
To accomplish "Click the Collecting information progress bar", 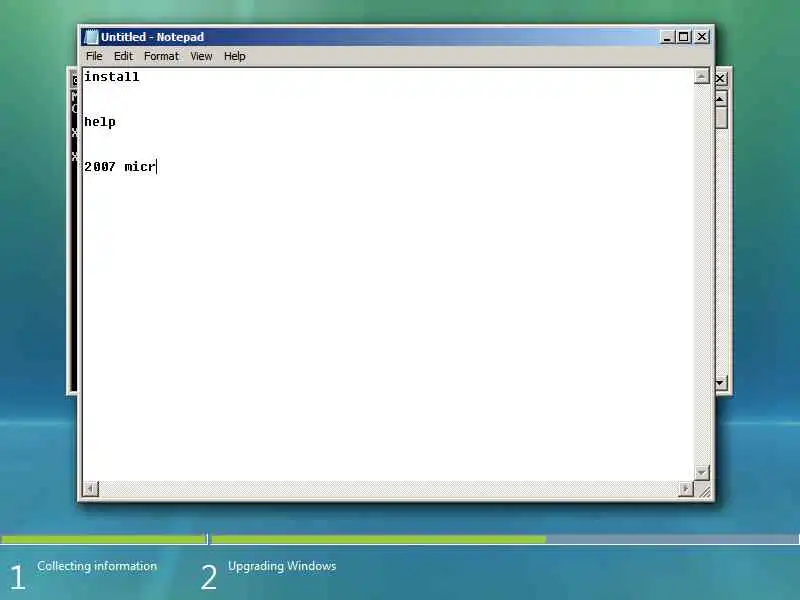I will [103, 539].
